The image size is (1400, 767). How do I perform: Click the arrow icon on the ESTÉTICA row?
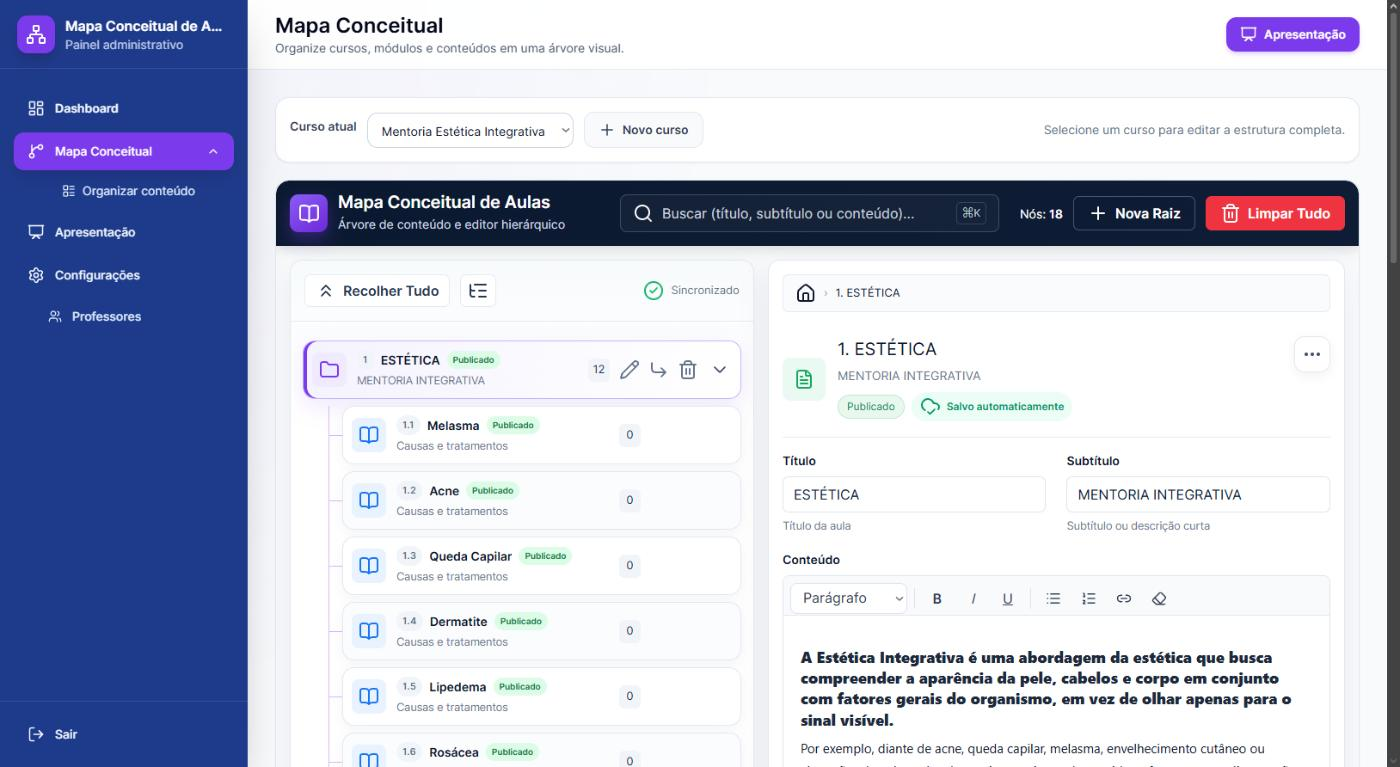click(658, 370)
